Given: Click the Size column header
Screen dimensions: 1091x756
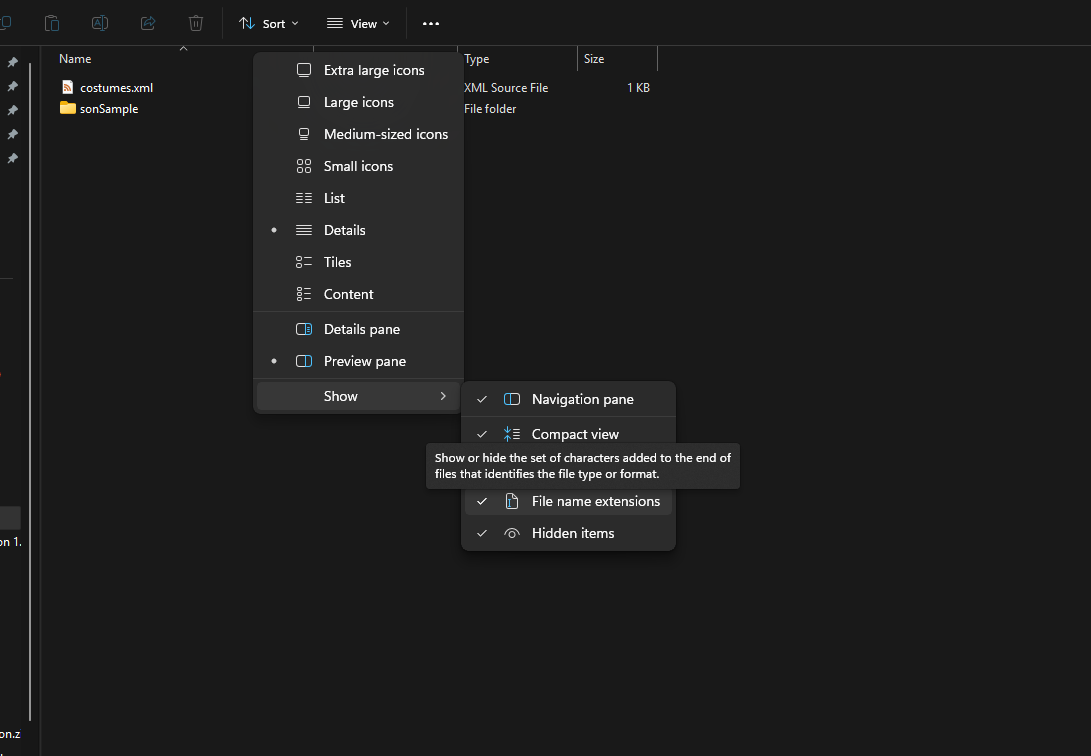Looking at the screenshot, I should (x=594, y=58).
